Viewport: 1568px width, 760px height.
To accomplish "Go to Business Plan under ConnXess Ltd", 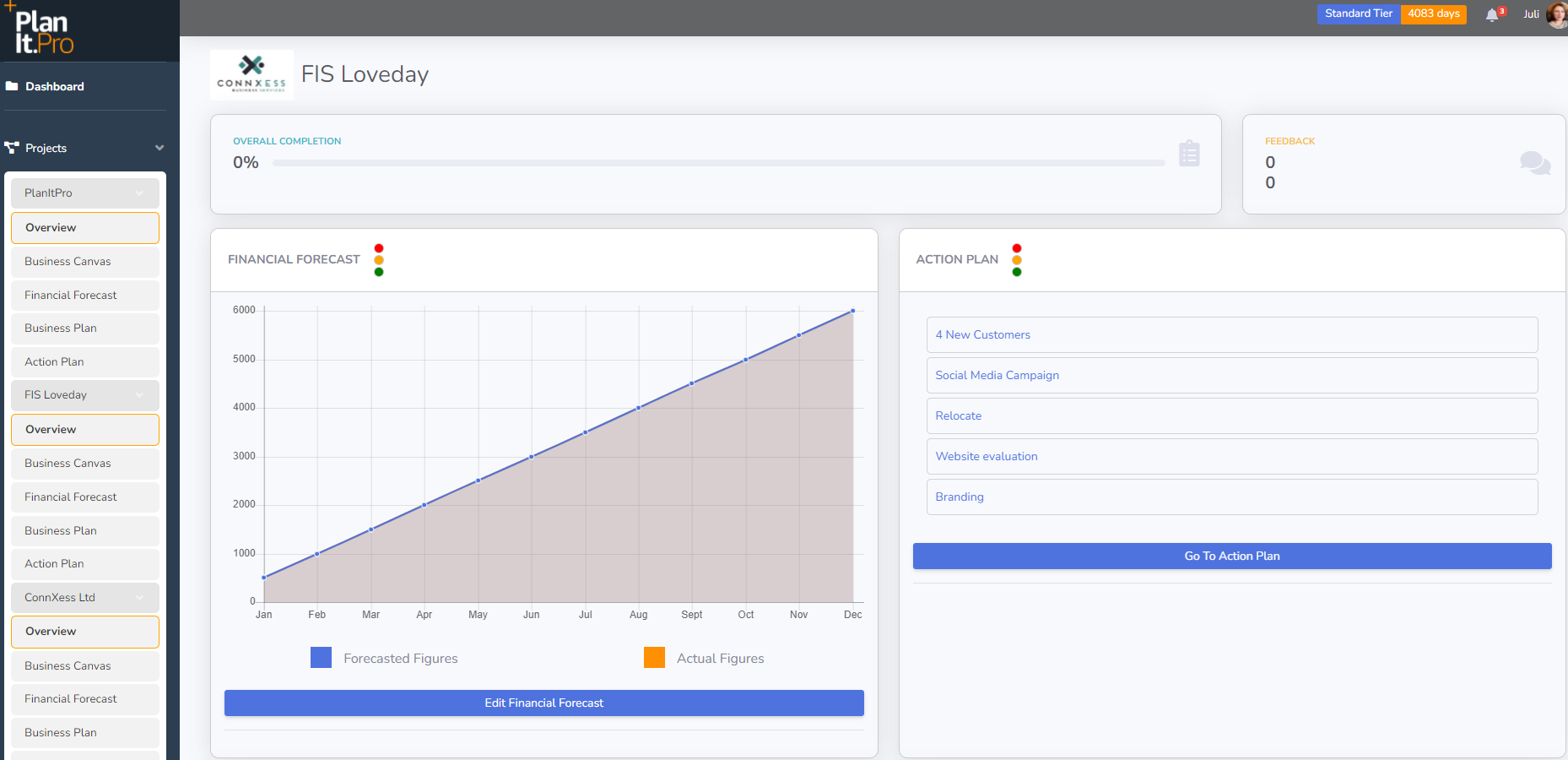I will click(x=85, y=733).
